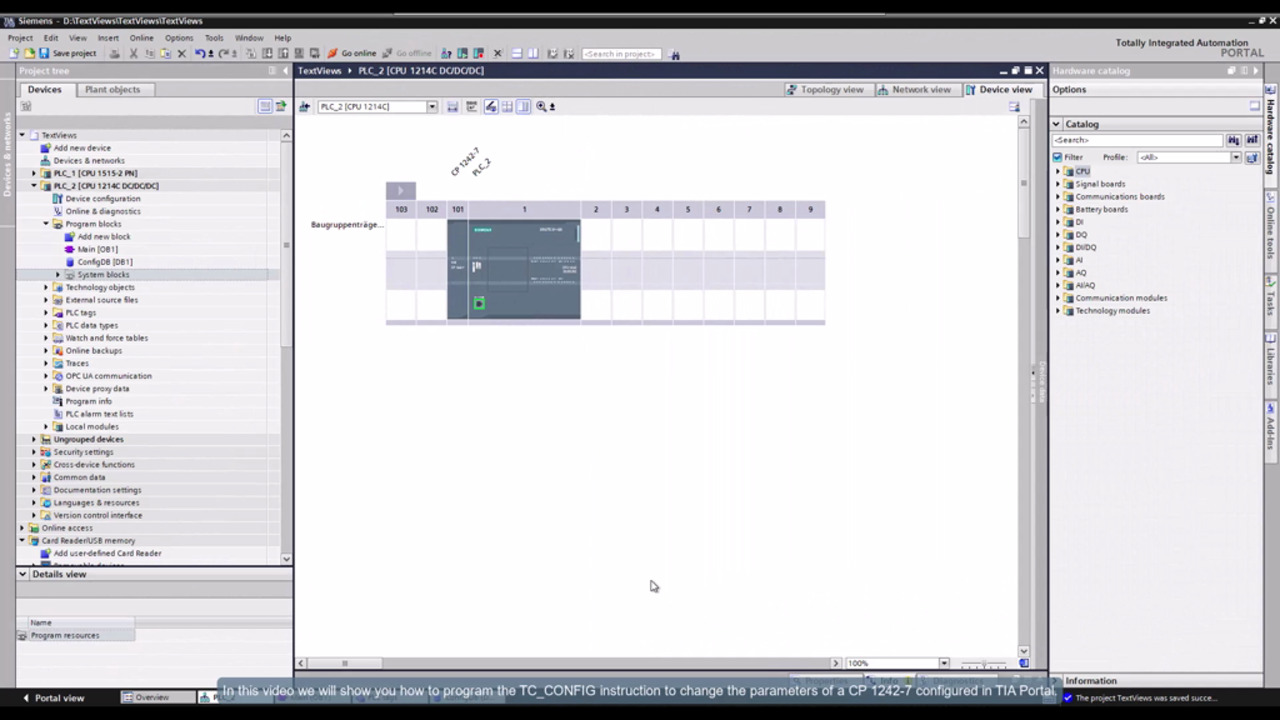This screenshot has width=1280, height=720.
Task: Switch to the Network view tab
Action: click(914, 90)
